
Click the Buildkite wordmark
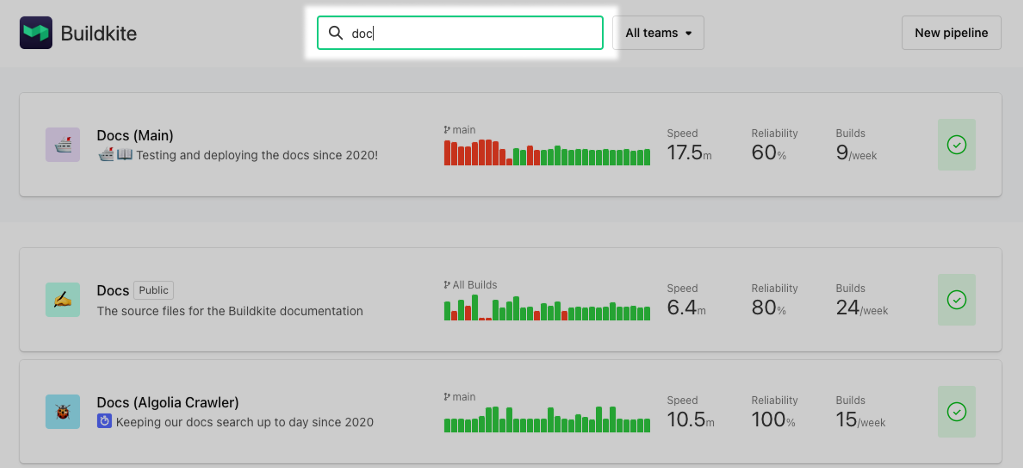pyautogui.click(x=99, y=33)
